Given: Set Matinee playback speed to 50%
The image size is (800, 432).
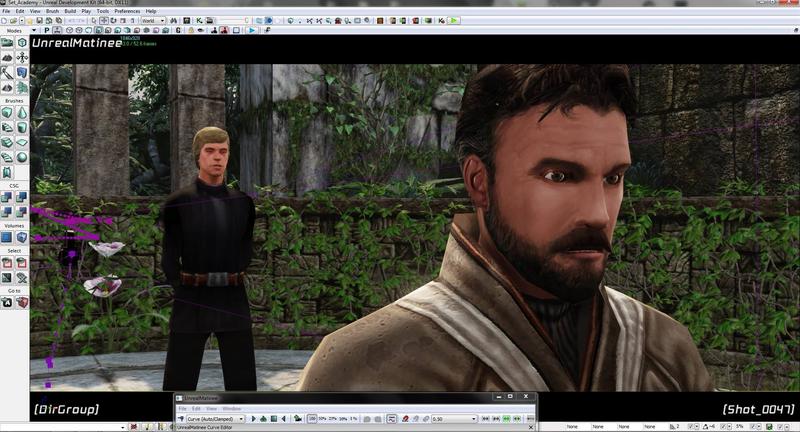Looking at the screenshot, I should pyautogui.click(x=322, y=419).
